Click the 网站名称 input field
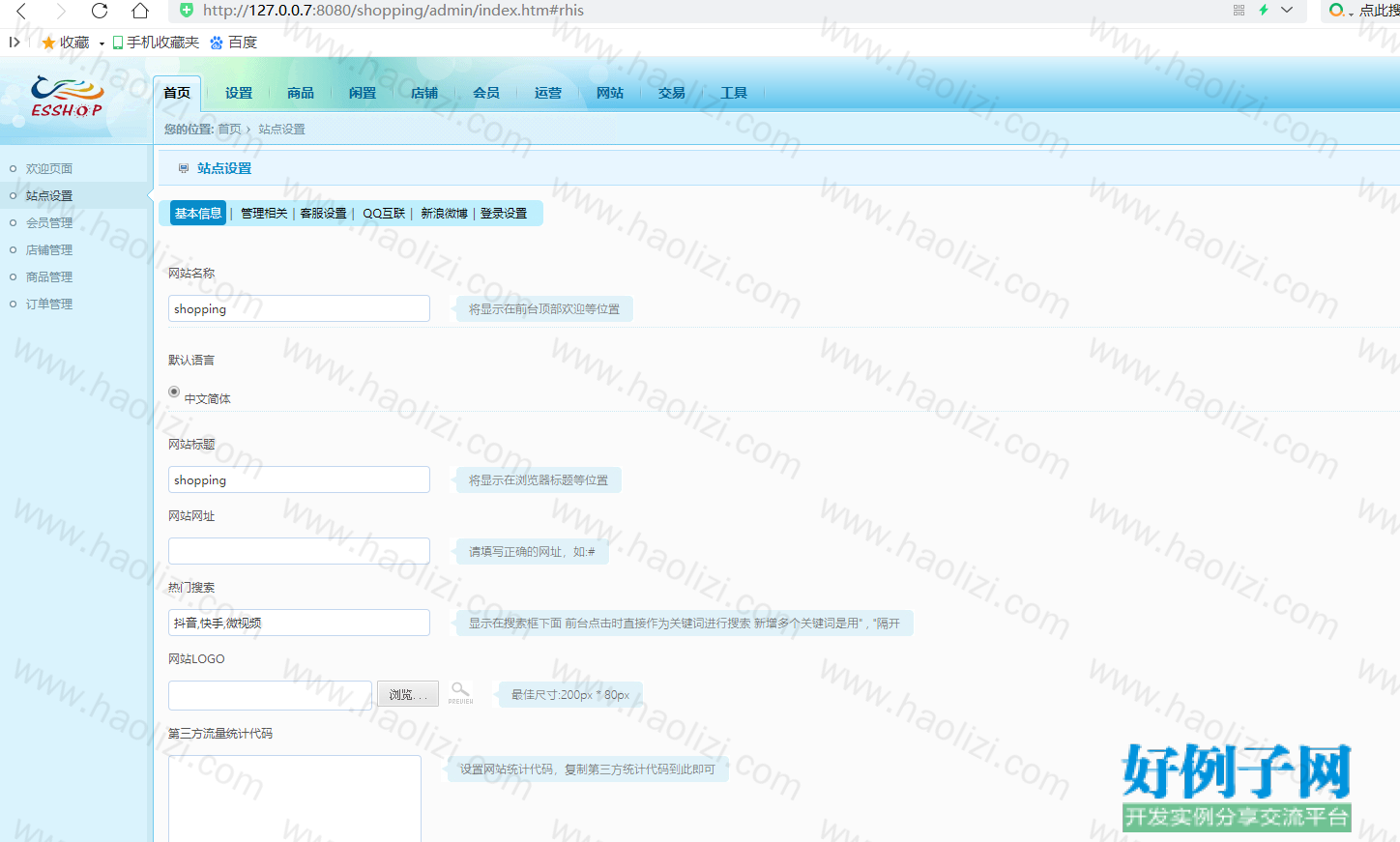The image size is (1400, 842). tap(299, 308)
